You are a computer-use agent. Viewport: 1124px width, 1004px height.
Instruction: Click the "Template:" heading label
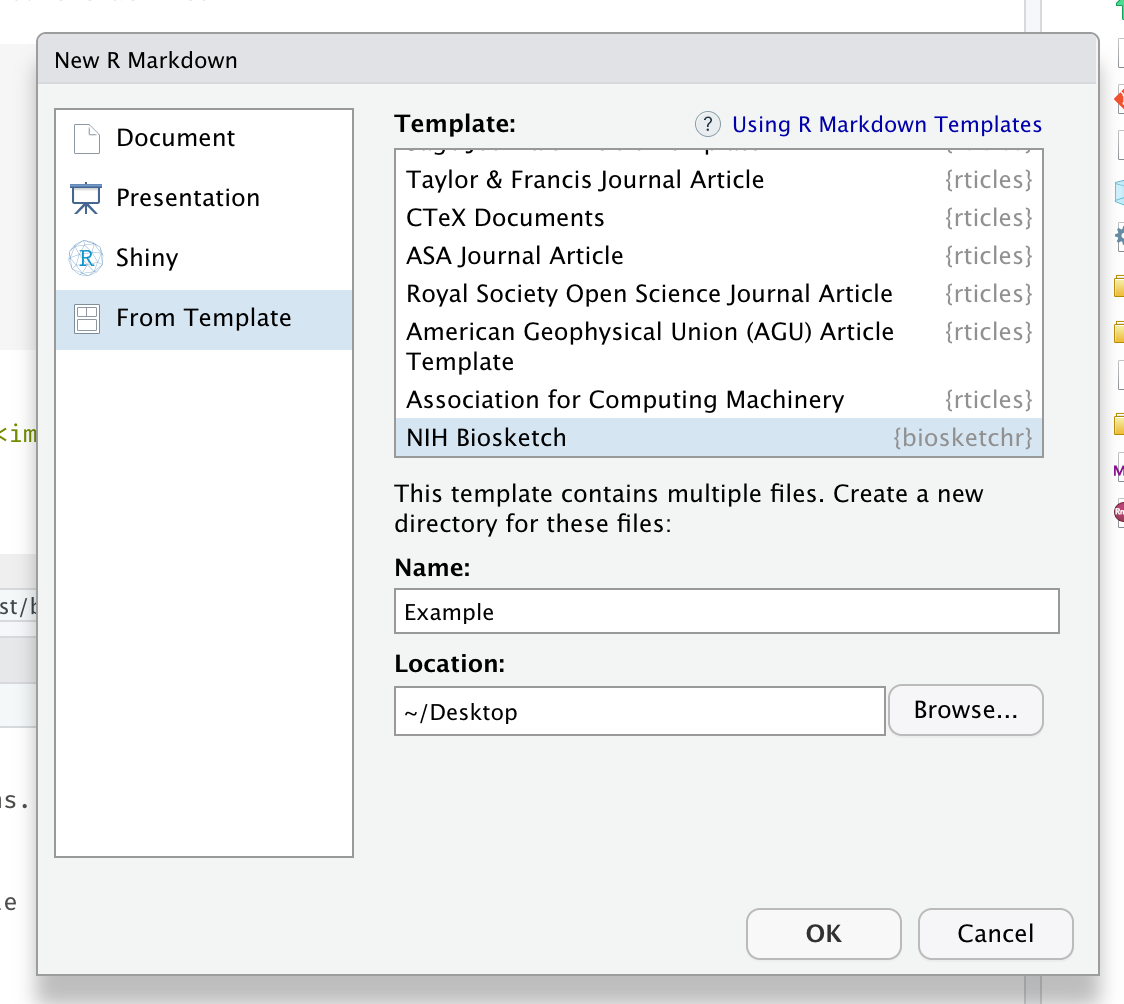[455, 124]
